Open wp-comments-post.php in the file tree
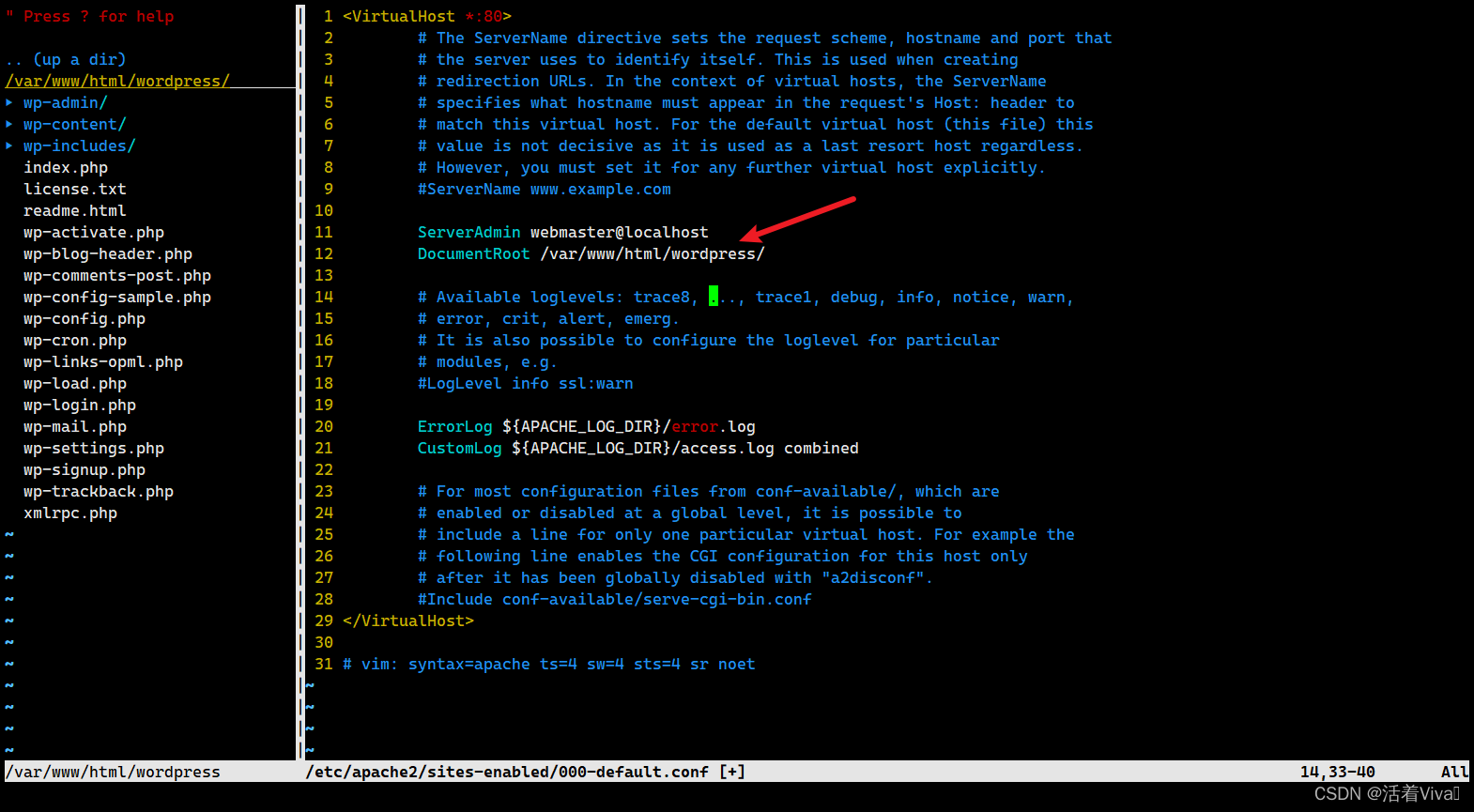The height and width of the screenshot is (812, 1474). coord(117,275)
